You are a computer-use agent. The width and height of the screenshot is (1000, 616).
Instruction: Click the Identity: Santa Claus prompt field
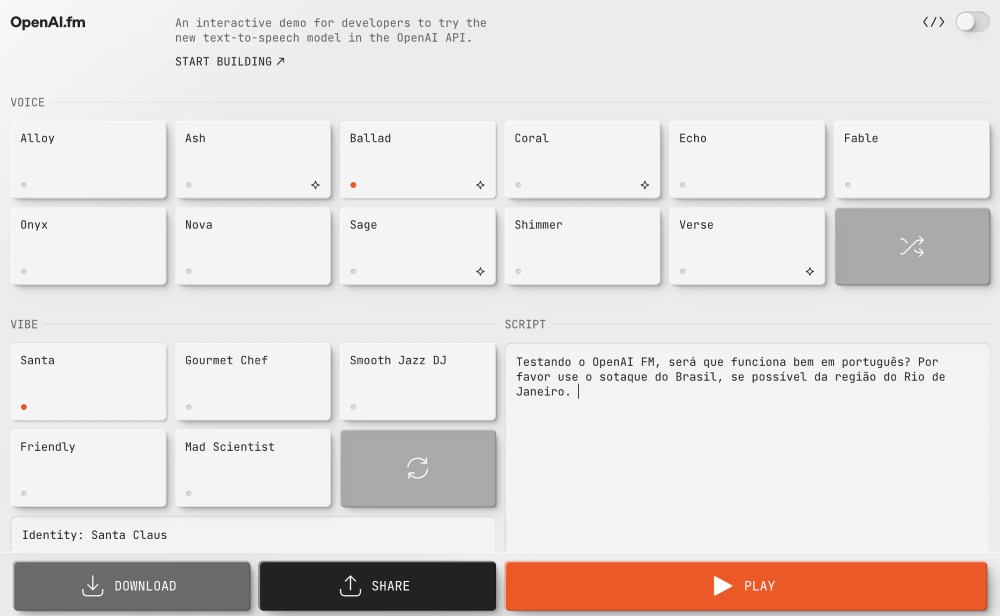[253, 535]
